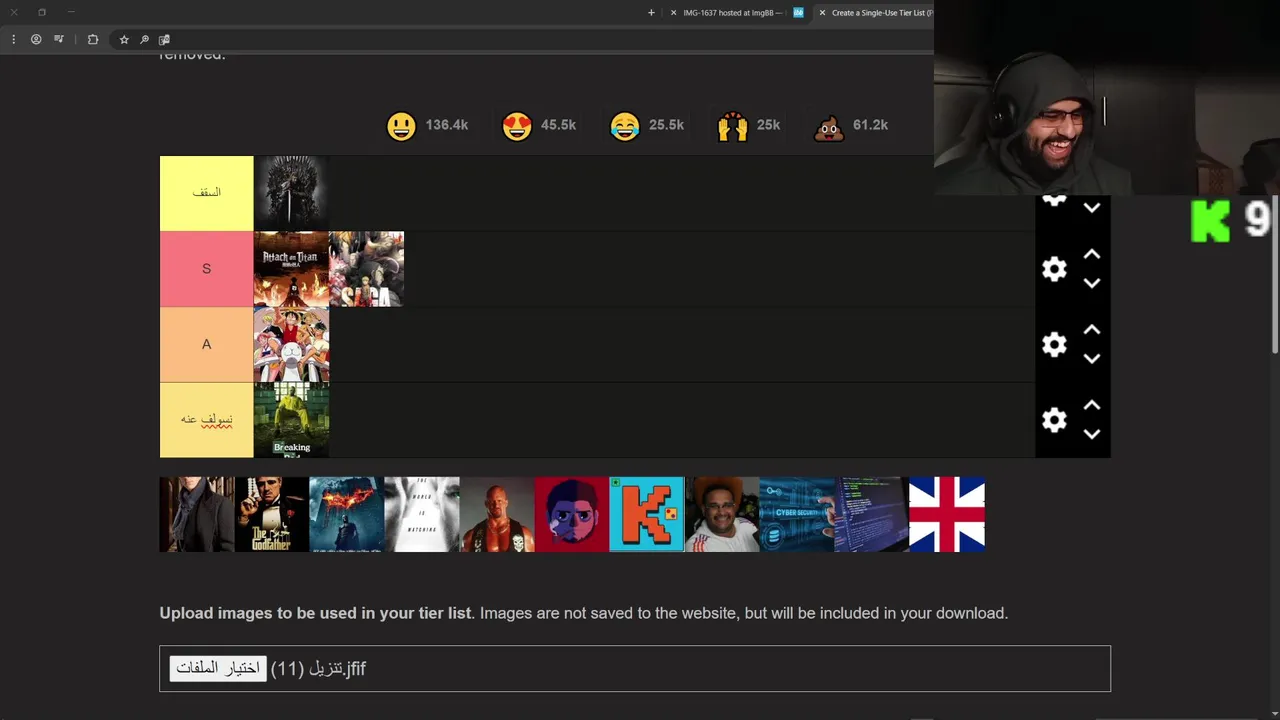Viewport: 1280px width, 720px height.
Task: Click the translate page icon in address bar
Action: click(x=164, y=39)
